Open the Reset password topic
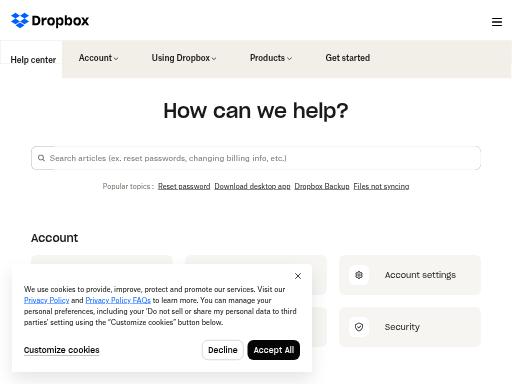Screen dimensions: 512x384 point(184,186)
